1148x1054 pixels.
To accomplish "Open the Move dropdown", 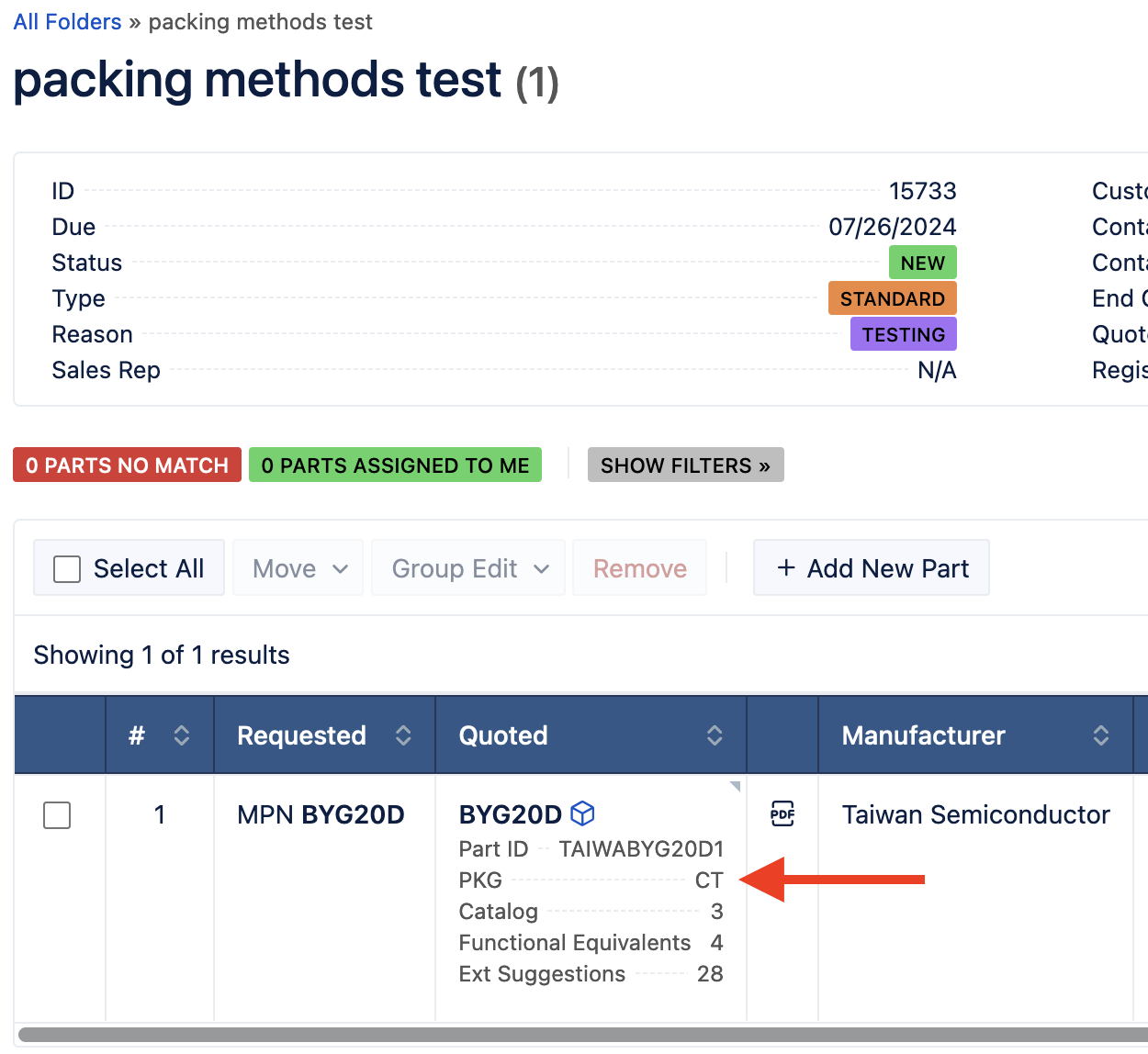I will [x=298, y=568].
